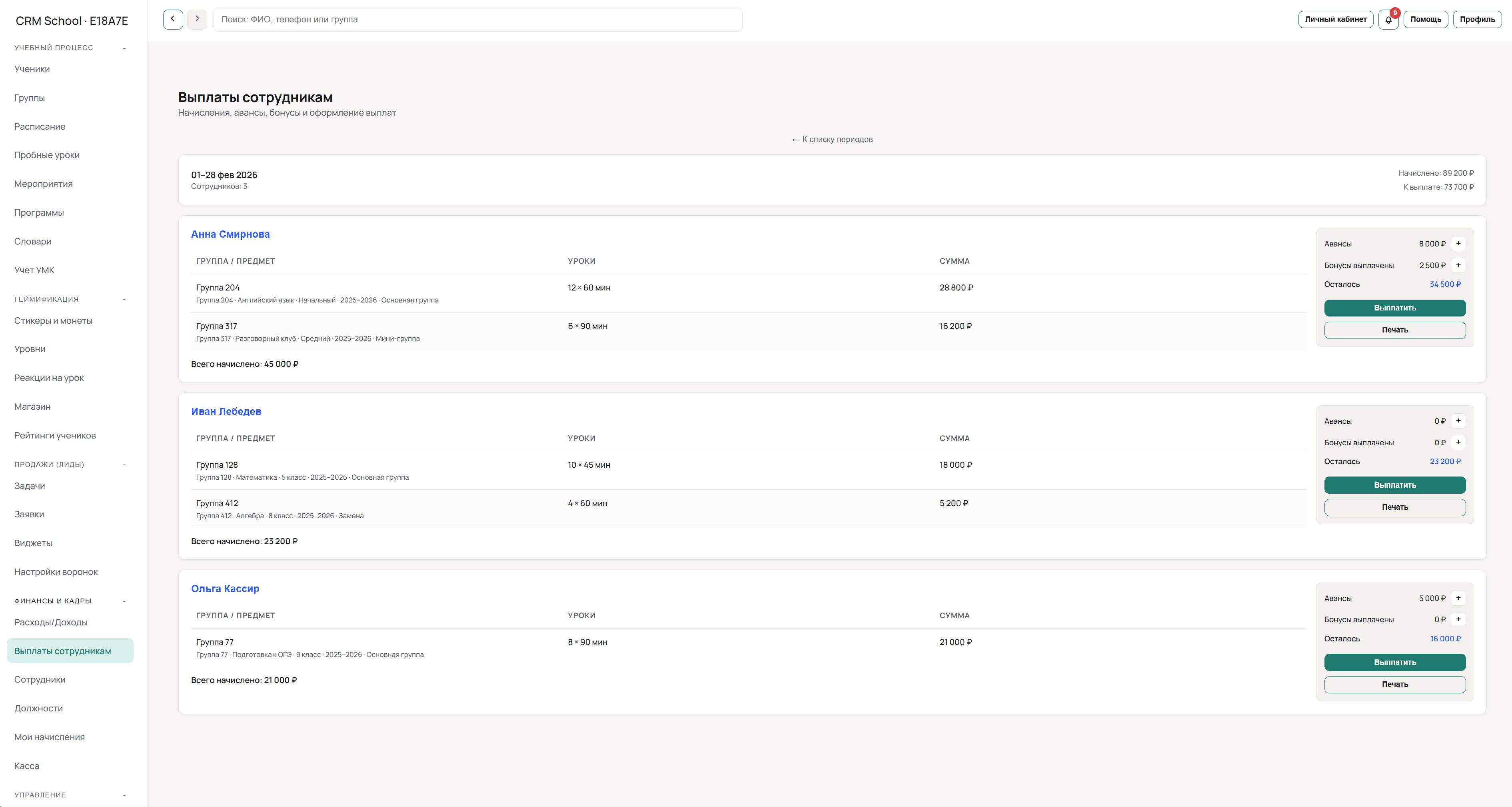
Task: Click the plus icon next to Бонусы выплачены for Иван Лебедев
Action: [x=1458, y=442]
